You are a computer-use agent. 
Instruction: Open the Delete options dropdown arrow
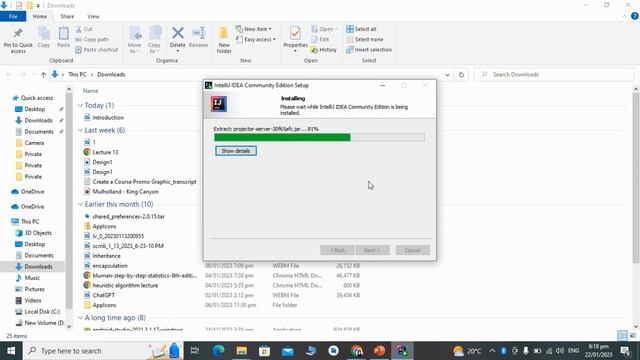click(178, 51)
